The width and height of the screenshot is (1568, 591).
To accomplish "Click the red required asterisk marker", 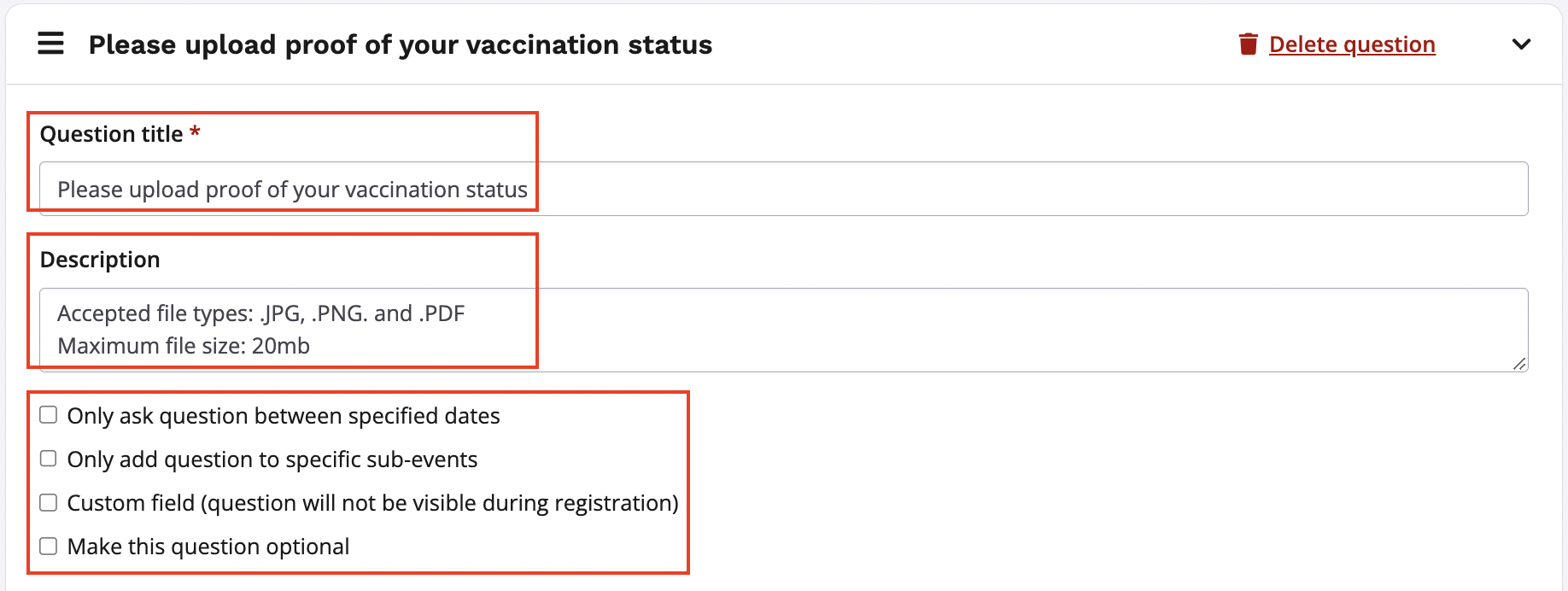I will (x=195, y=132).
